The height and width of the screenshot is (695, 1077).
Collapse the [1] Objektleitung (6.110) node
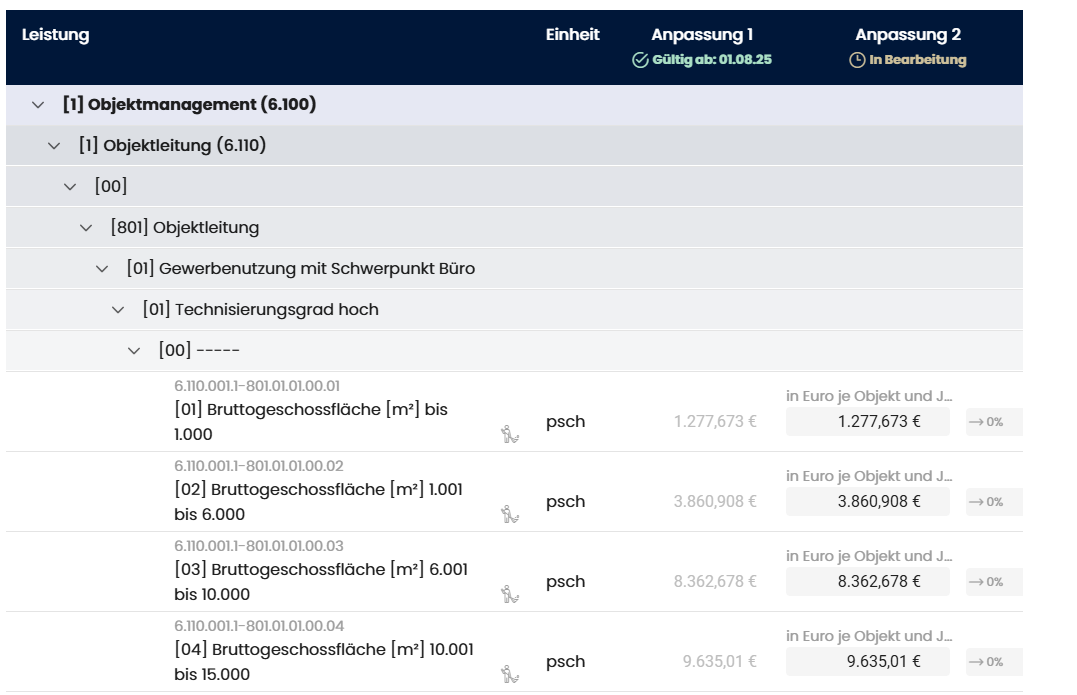(x=54, y=146)
